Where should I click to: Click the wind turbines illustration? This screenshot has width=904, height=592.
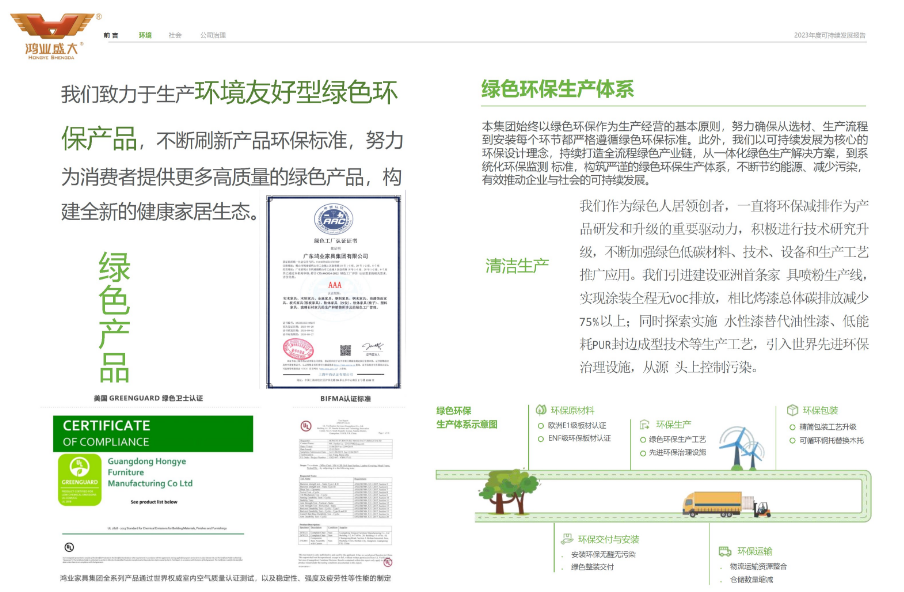coord(736,445)
